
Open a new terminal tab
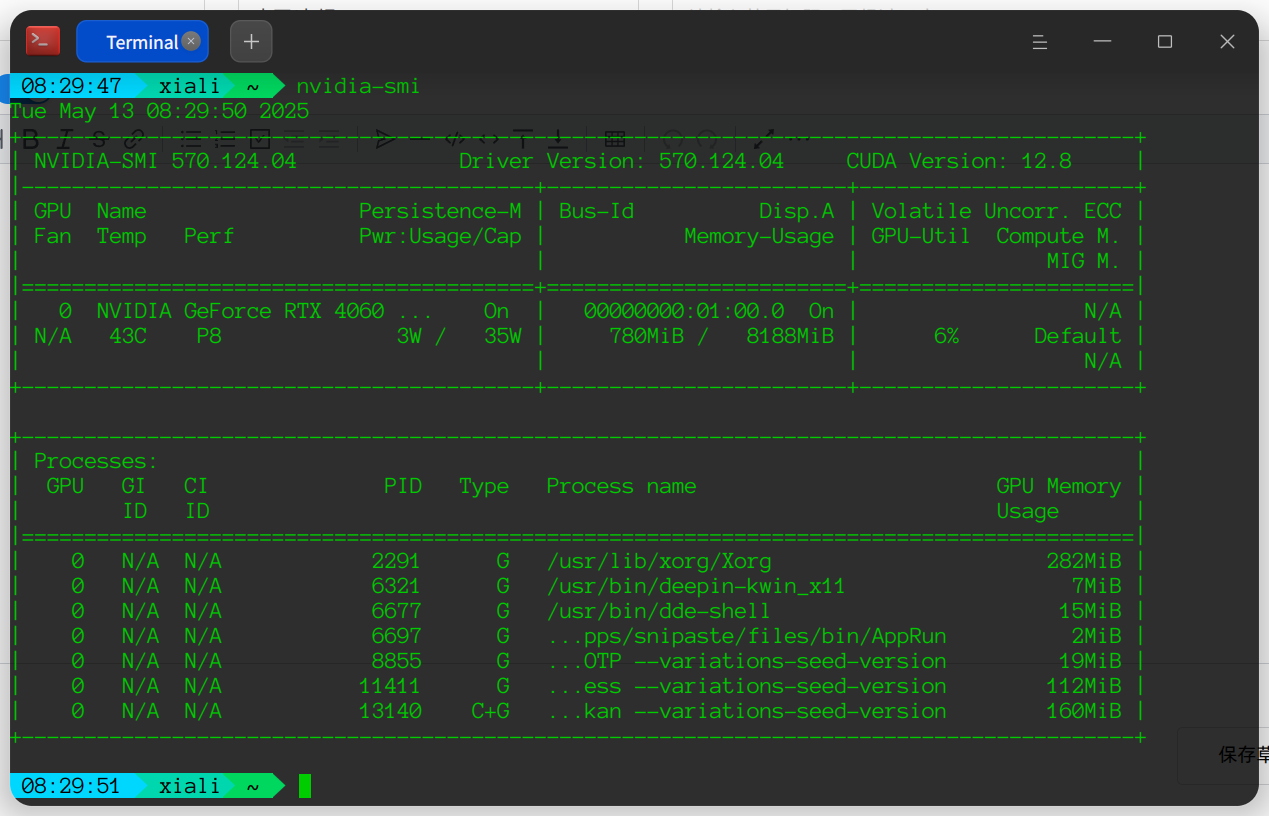pos(251,41)
